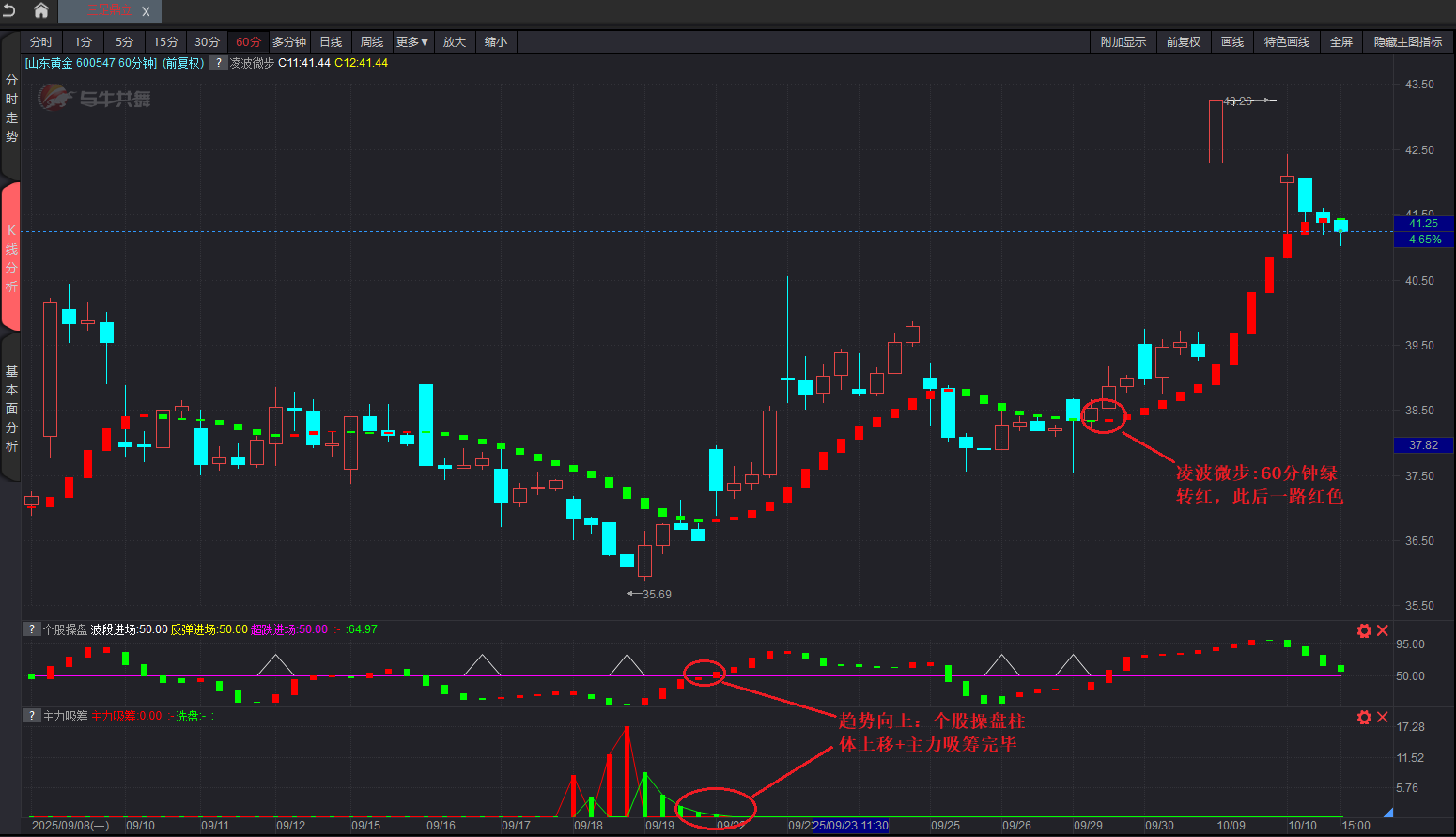Open help for 主力吸筹 indicator
1456x837 pixels.
pos(32,716)
